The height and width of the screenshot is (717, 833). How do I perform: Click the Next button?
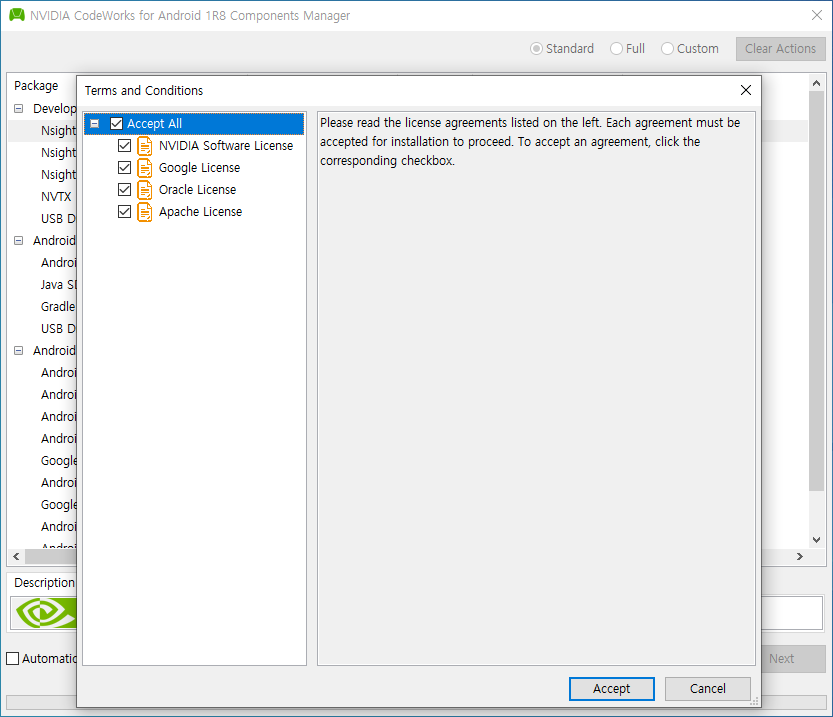coord(792,659)
